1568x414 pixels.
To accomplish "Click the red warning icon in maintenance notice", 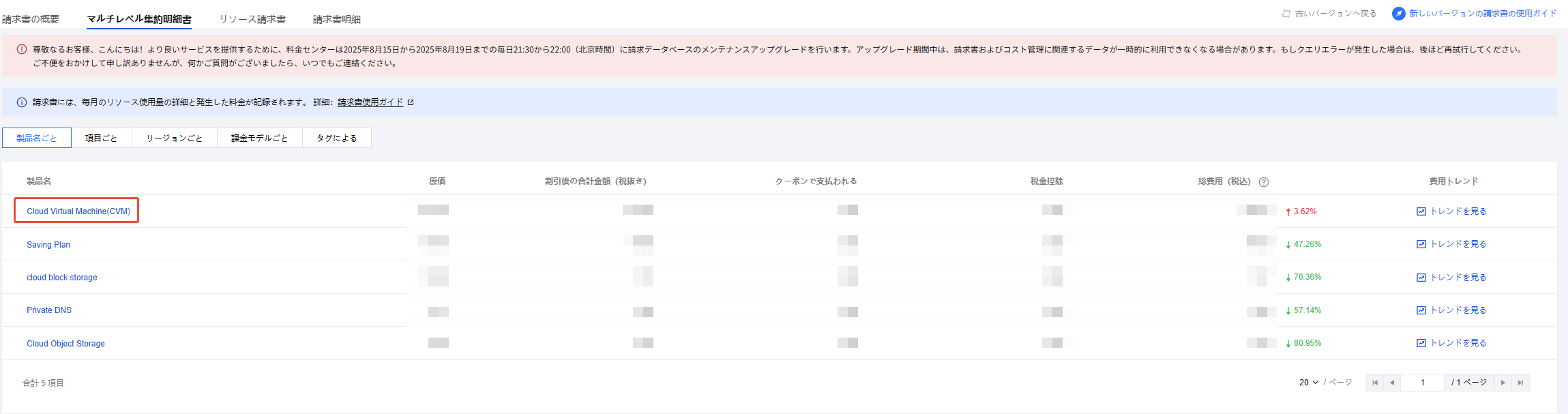I will (x=21, y=49).
